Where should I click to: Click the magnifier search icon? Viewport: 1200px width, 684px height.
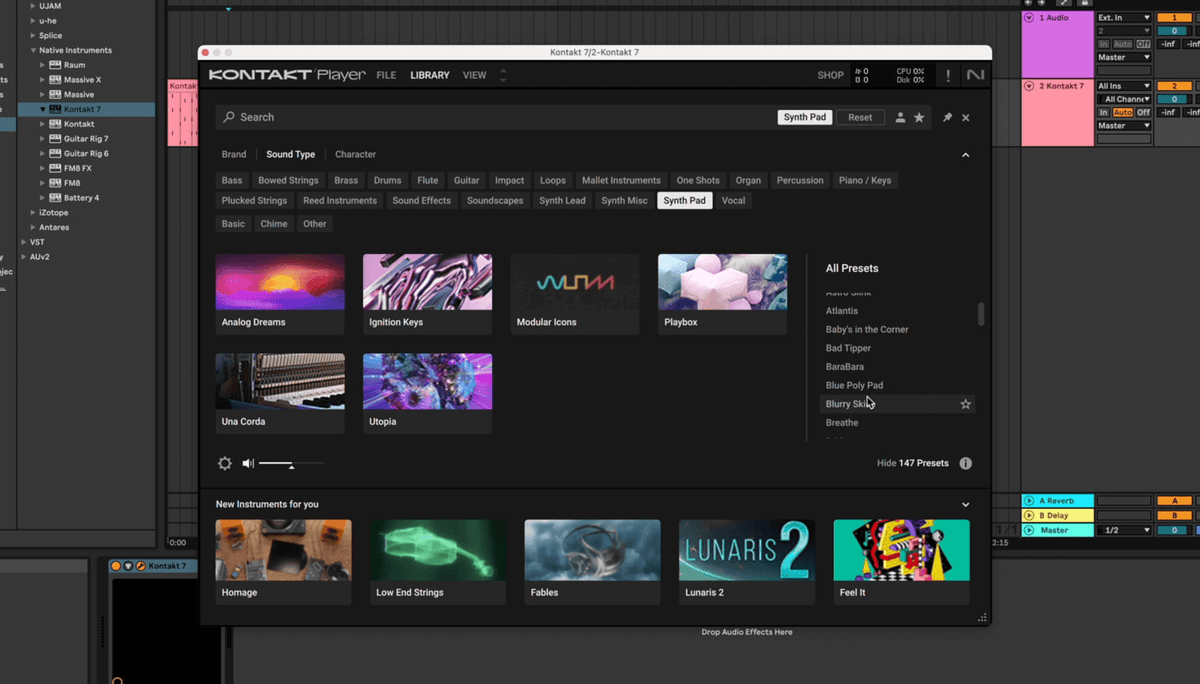pos(229,117)
